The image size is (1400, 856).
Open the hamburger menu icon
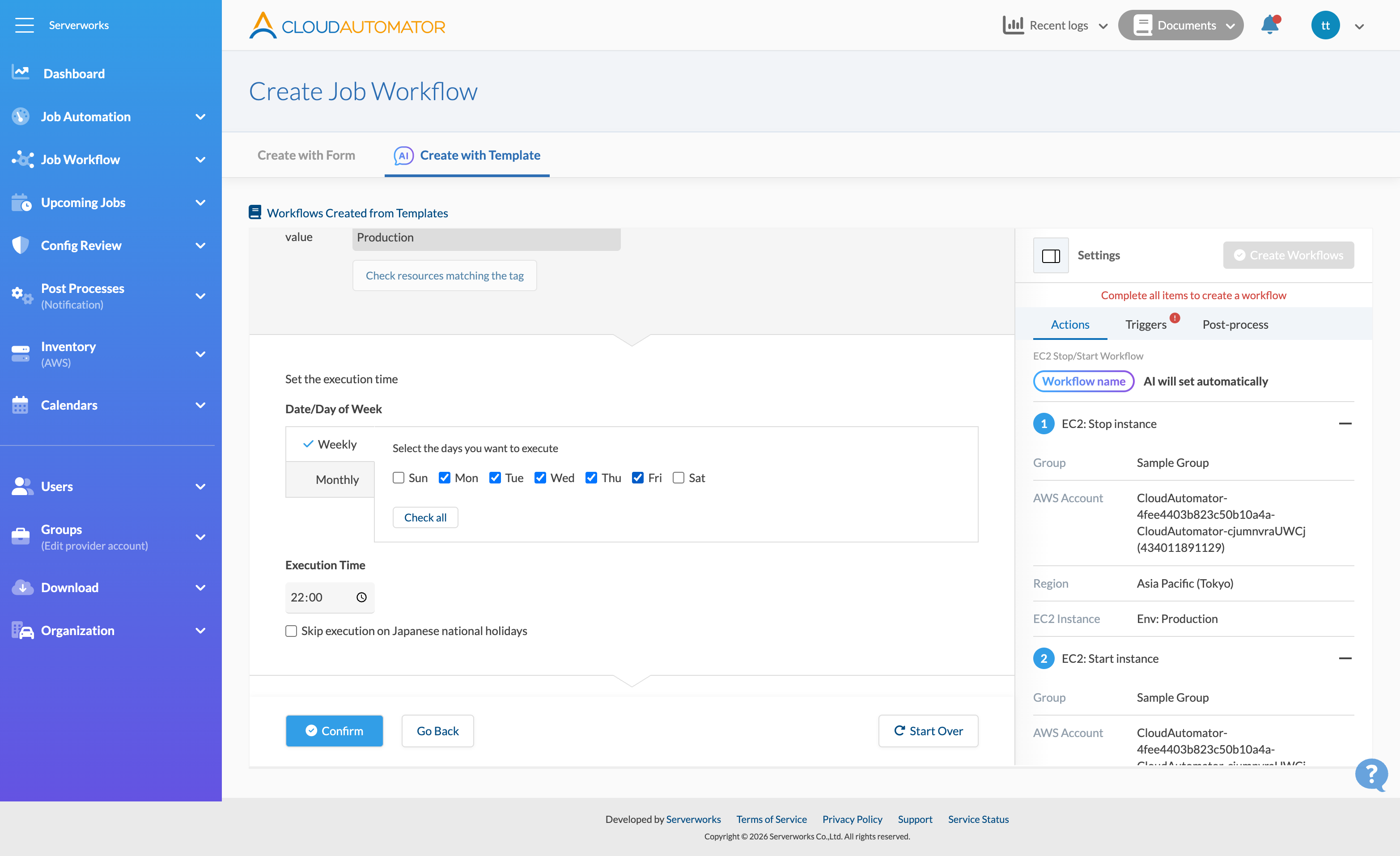tap(25, 25)
